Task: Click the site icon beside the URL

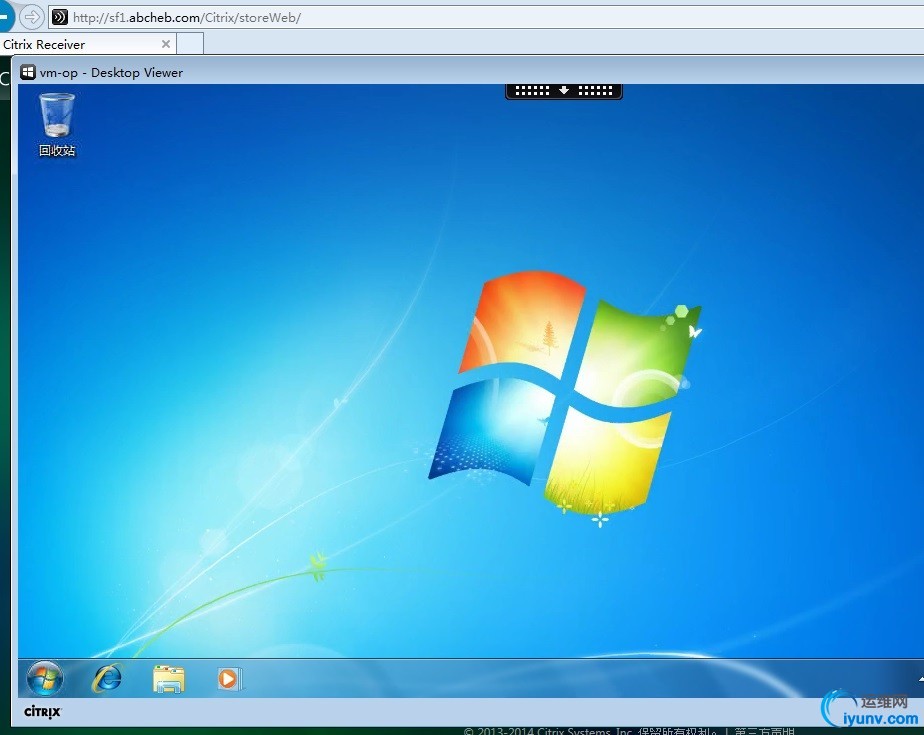Action: (x=60, y=17)
